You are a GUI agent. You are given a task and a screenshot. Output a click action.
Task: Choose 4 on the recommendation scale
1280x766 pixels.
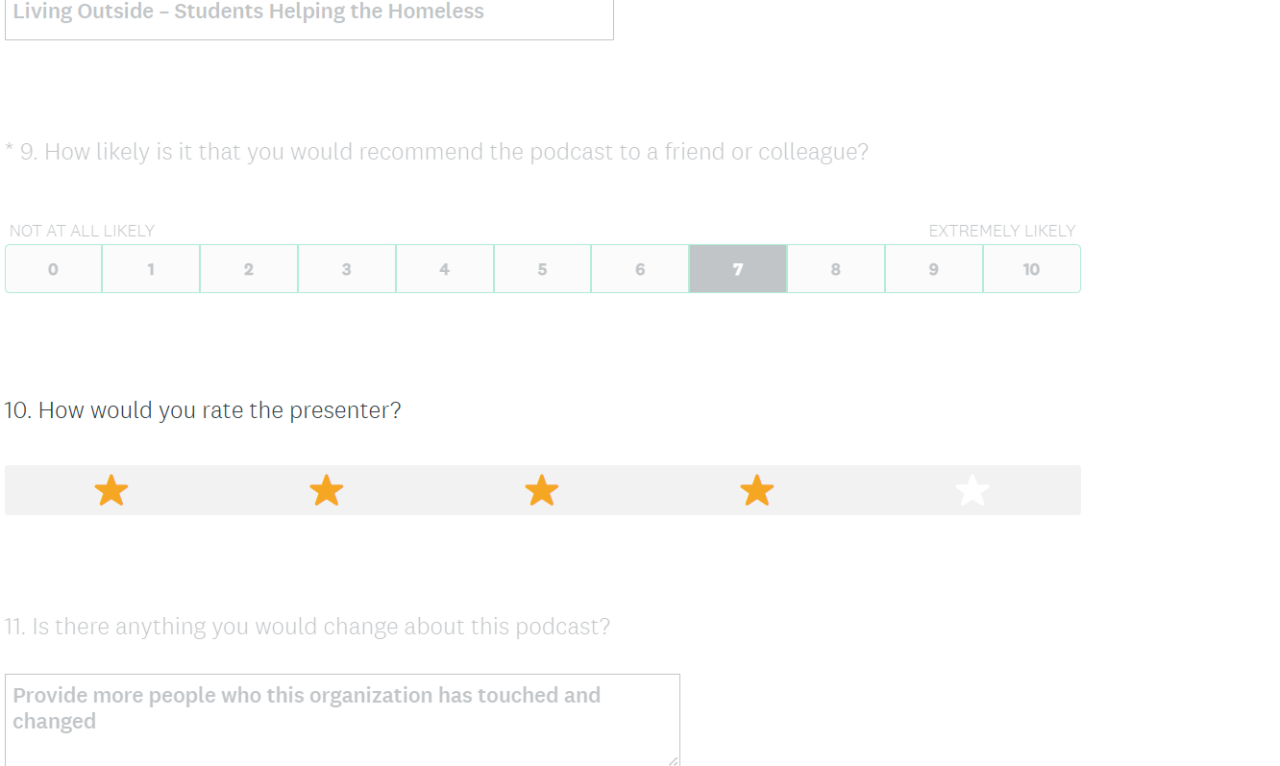click(444, 269)
